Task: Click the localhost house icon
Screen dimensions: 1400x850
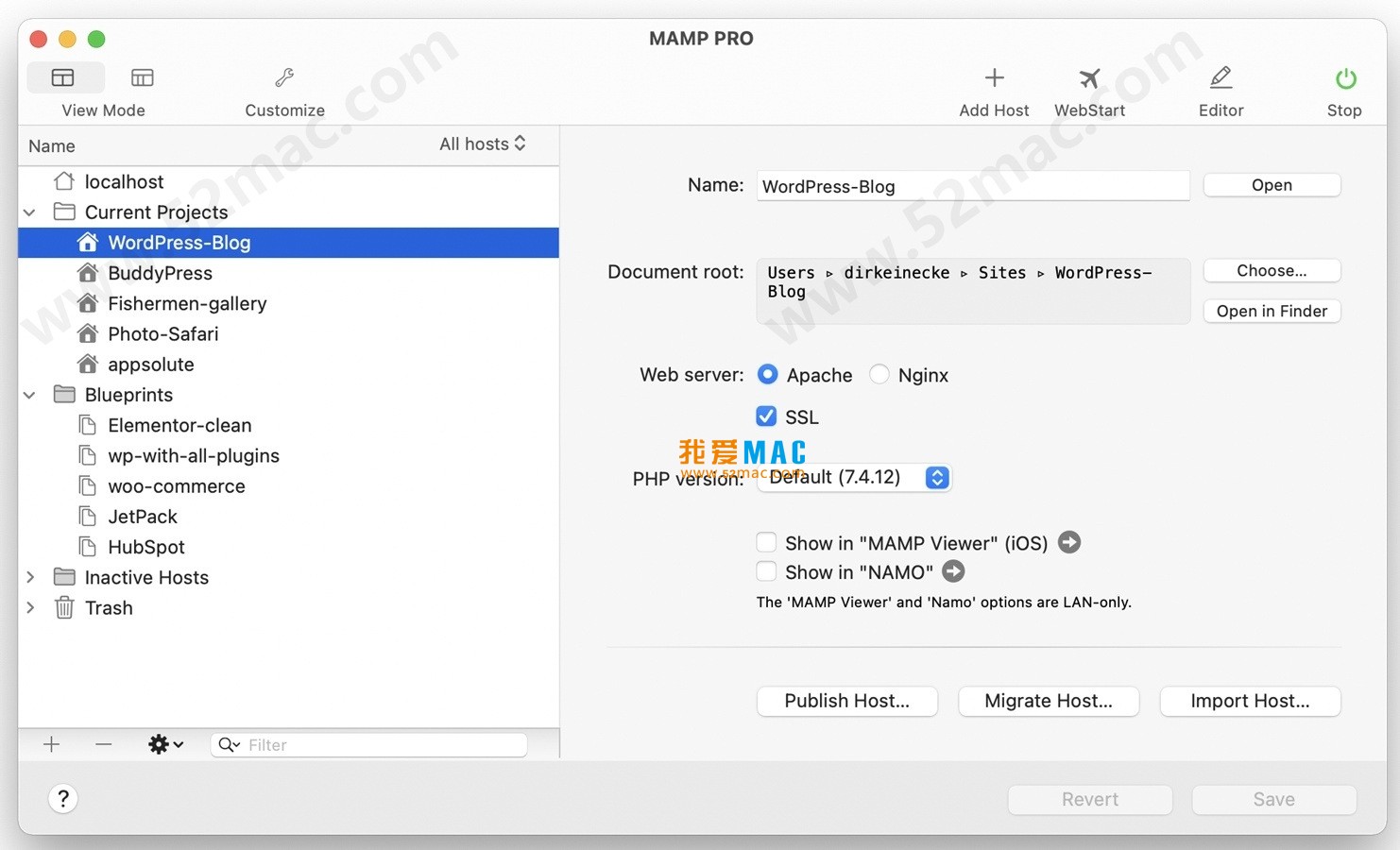Action: [x=64, y=181]
